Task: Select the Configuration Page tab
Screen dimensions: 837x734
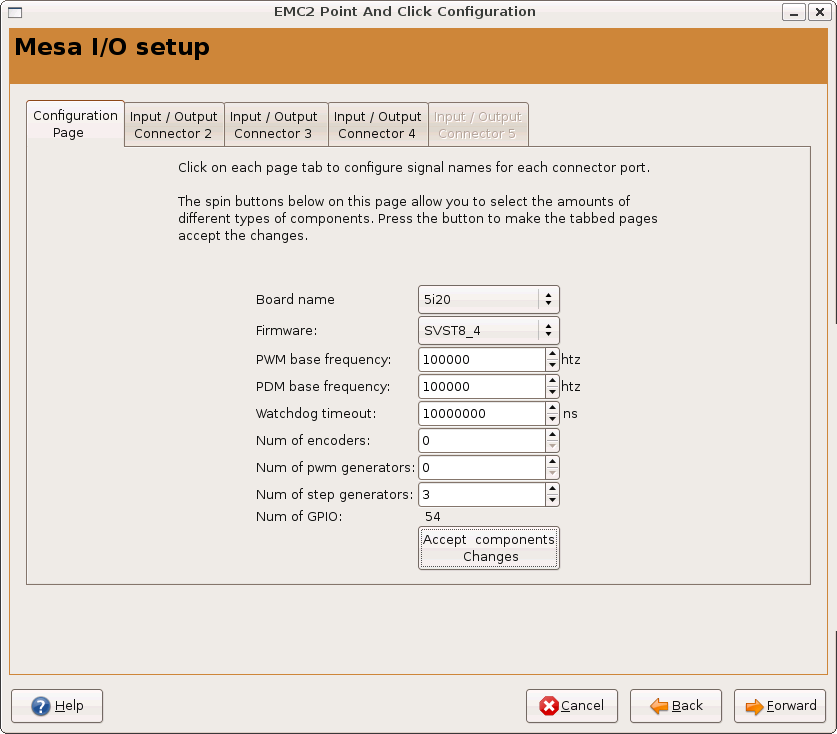Action: pos(75,124)
